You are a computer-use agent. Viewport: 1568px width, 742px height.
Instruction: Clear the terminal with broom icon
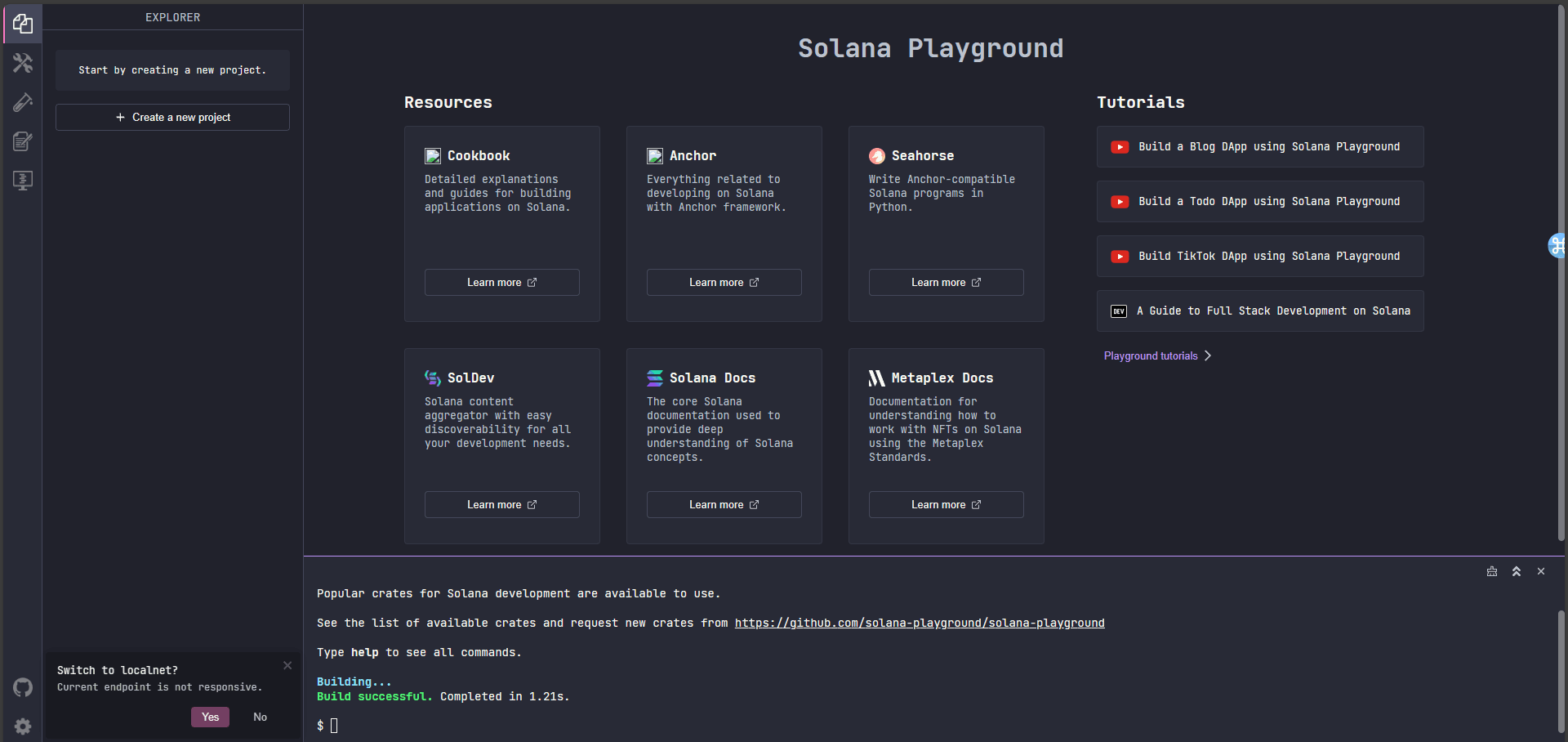[x=1492, y=571]
